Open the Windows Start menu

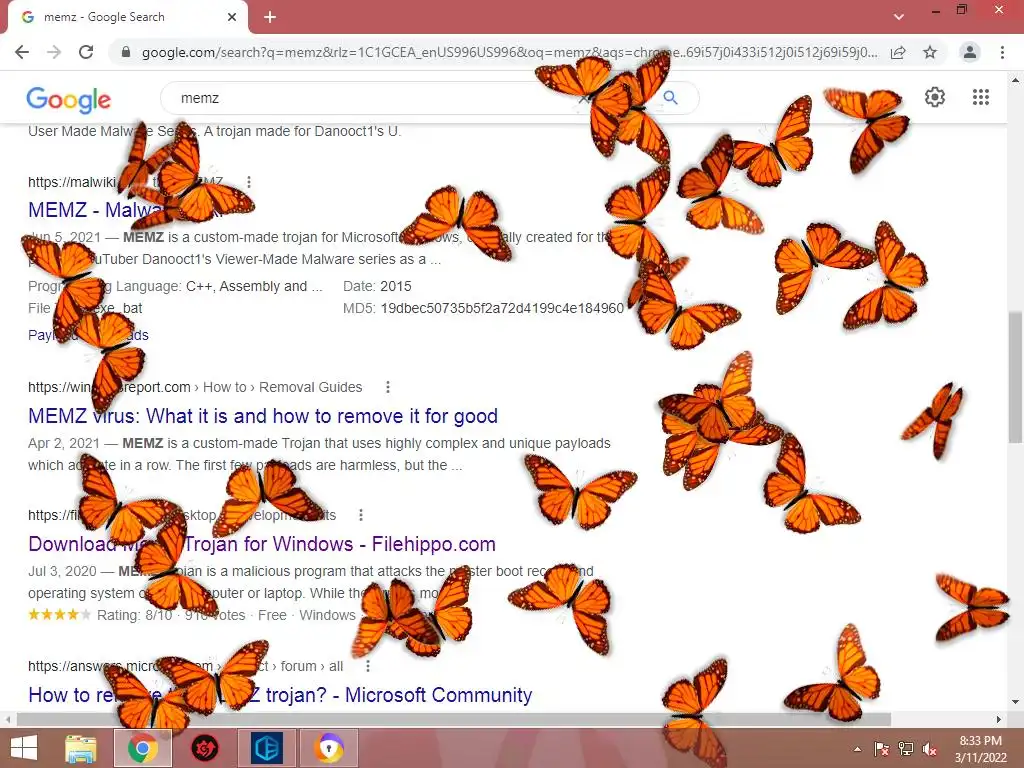[24, 748]
